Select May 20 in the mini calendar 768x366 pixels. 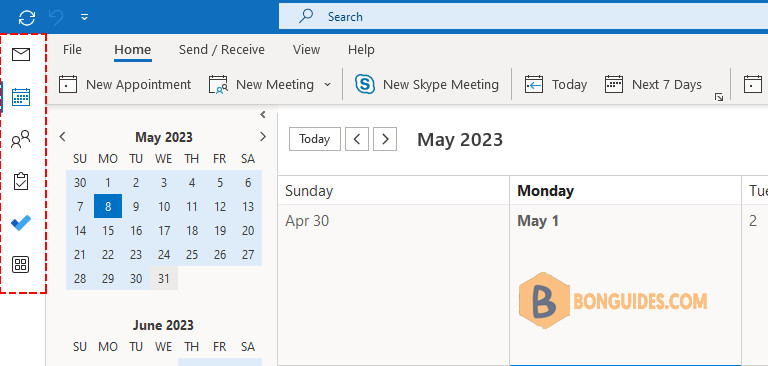tap(248, 230)
